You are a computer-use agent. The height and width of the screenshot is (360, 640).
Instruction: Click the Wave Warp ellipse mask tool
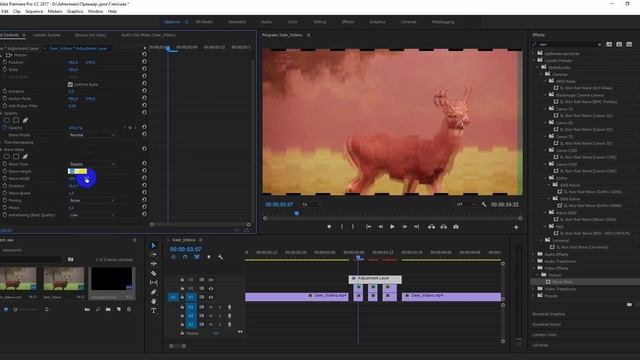coord(7,156)
